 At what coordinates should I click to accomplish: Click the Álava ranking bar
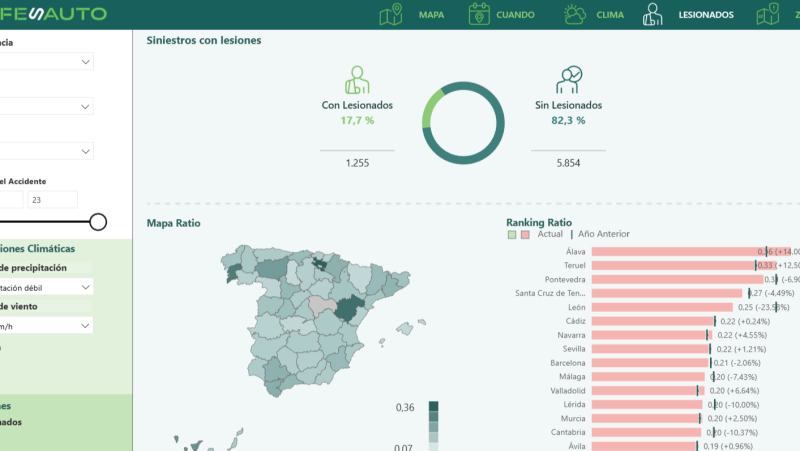(691, 252)
